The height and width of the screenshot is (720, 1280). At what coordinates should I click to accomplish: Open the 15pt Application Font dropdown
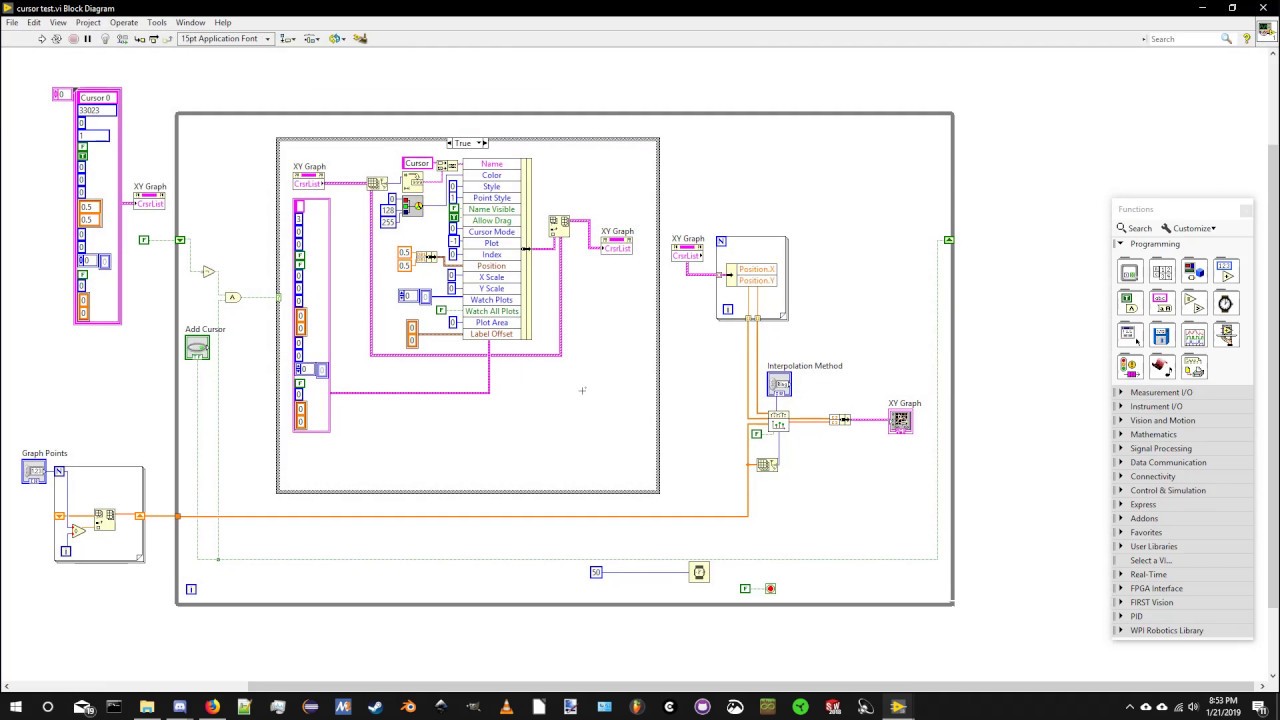225,39
